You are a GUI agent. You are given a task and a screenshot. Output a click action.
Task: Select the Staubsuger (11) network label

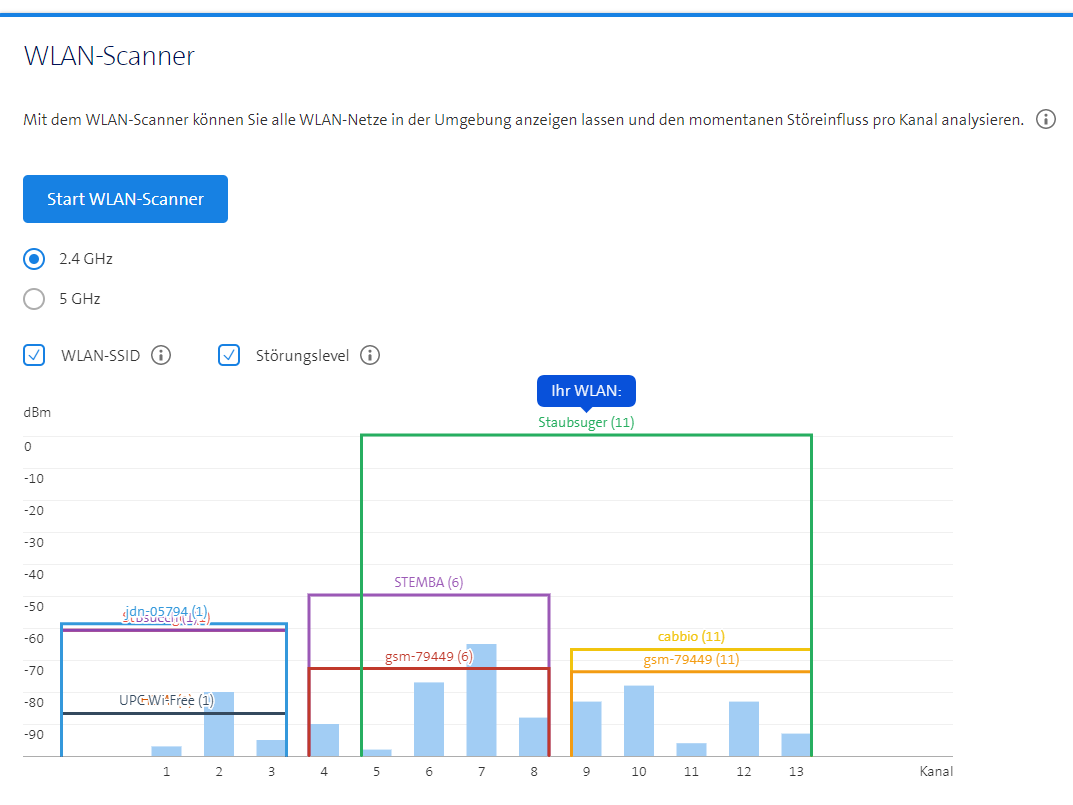point(586,422)
